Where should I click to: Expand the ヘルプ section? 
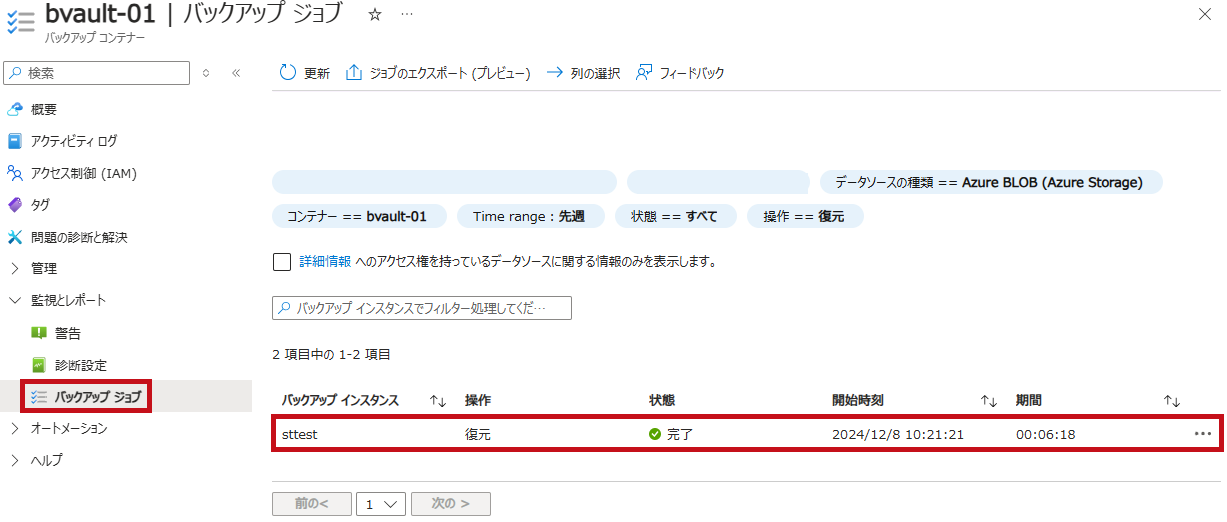14,461
